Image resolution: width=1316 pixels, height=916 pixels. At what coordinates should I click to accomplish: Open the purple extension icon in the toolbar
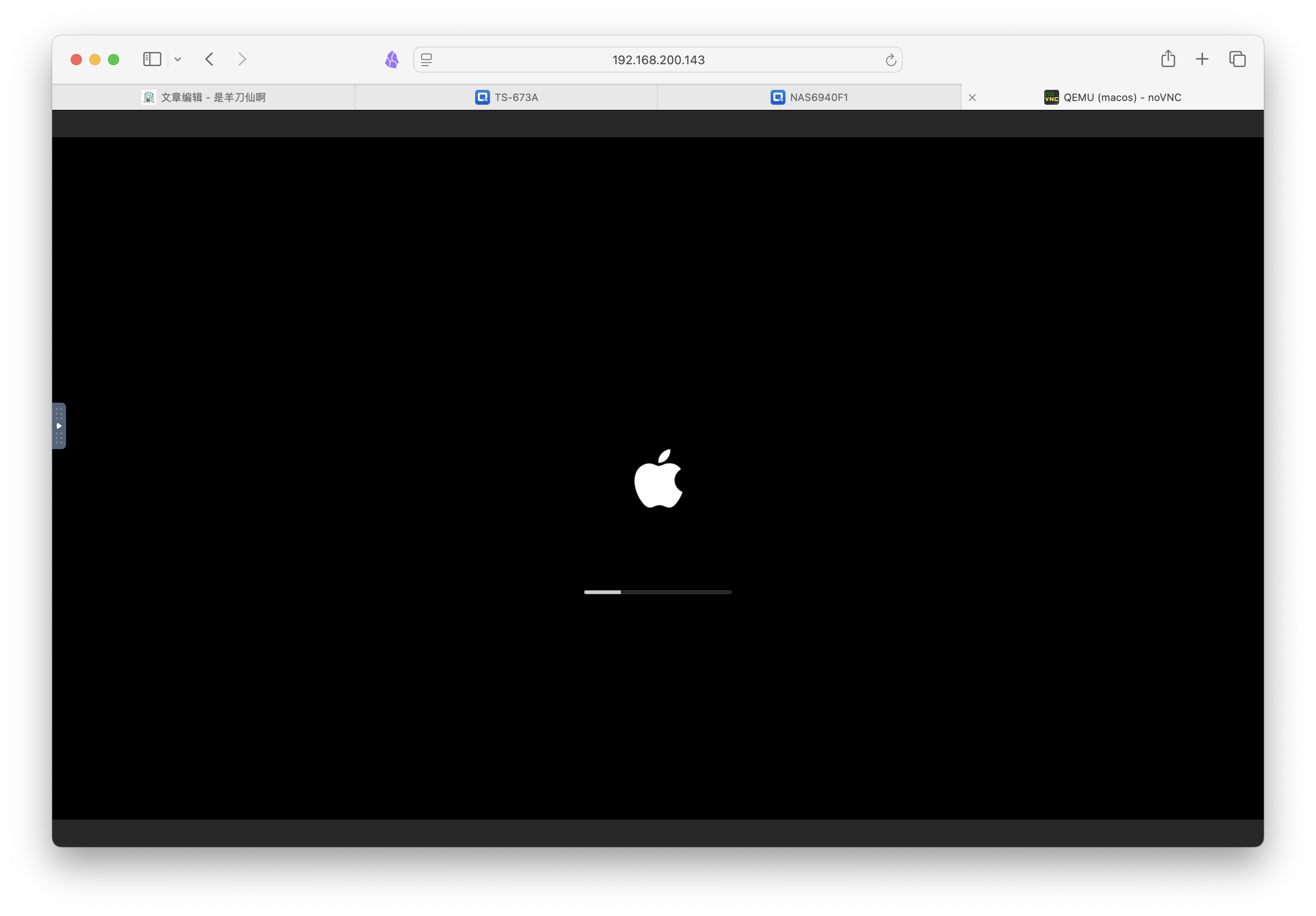click(392, 59)
